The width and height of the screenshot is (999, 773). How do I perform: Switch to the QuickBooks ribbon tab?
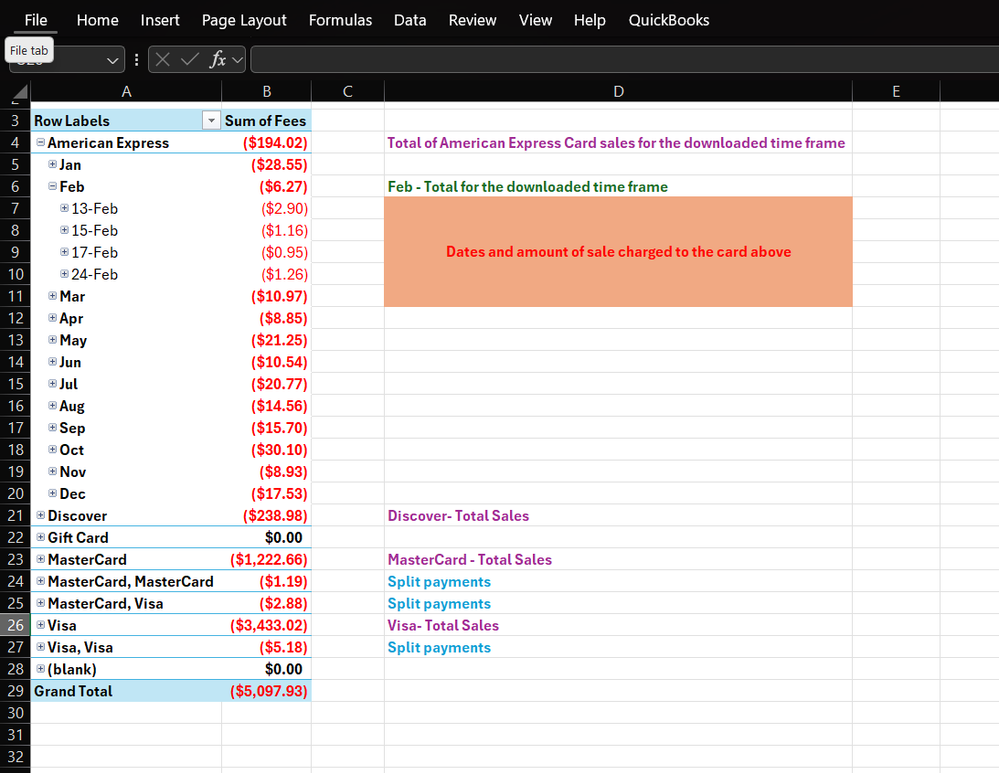(x=668, y=19)
